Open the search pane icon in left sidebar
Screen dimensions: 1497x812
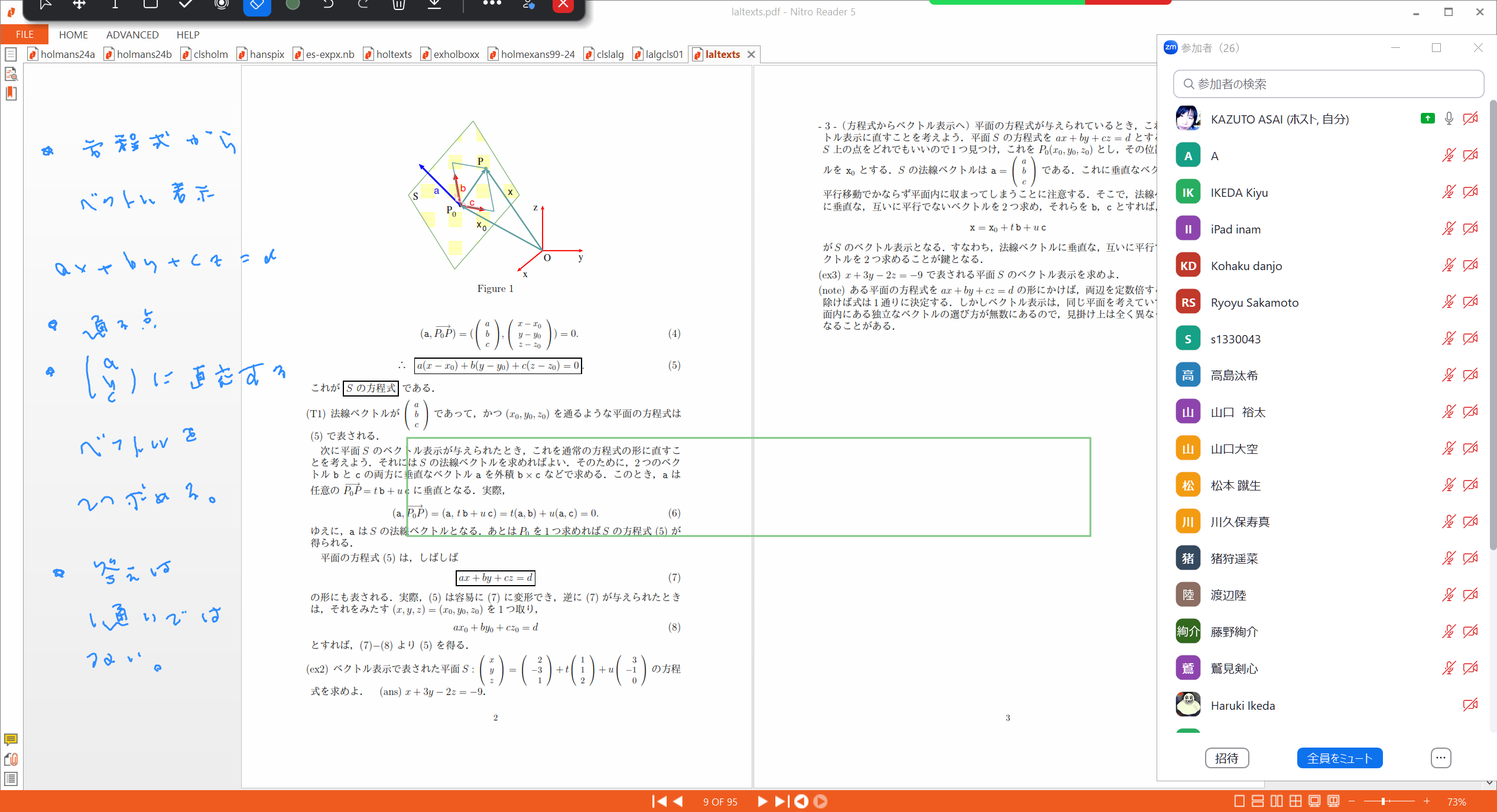click(x=11, y=74)
